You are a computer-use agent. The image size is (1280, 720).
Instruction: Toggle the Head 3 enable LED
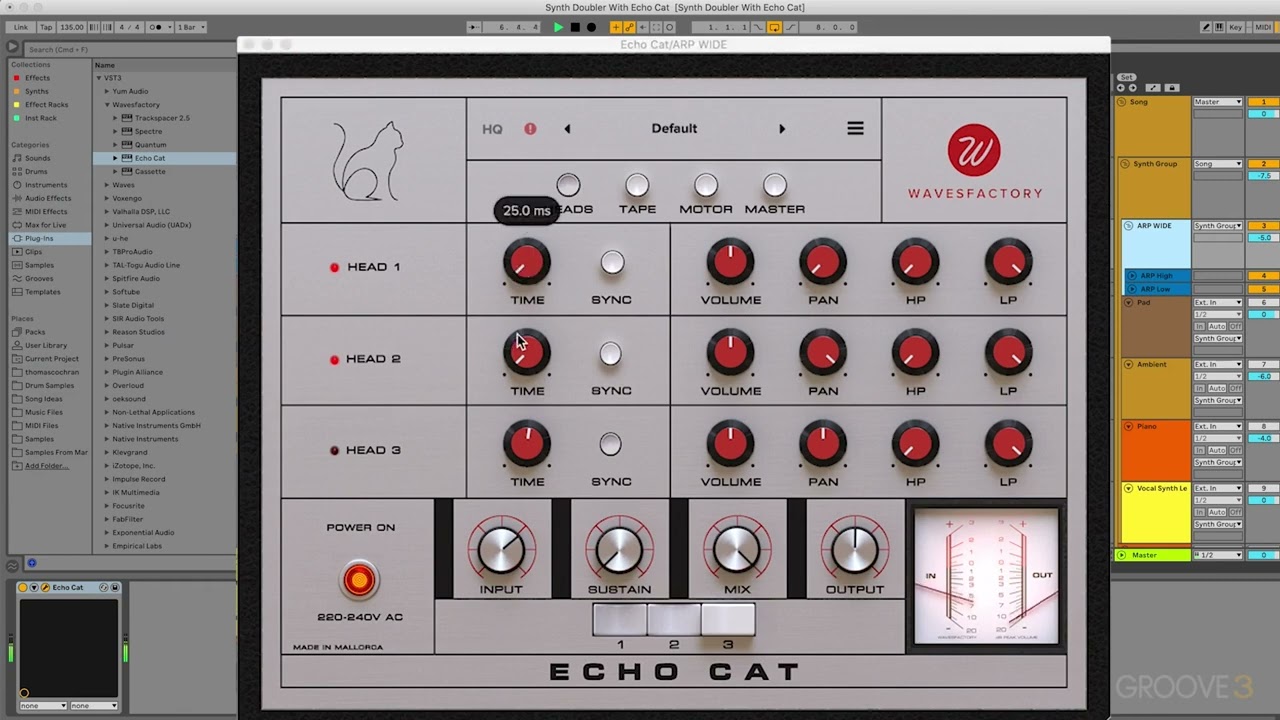[x=334, y=450]
